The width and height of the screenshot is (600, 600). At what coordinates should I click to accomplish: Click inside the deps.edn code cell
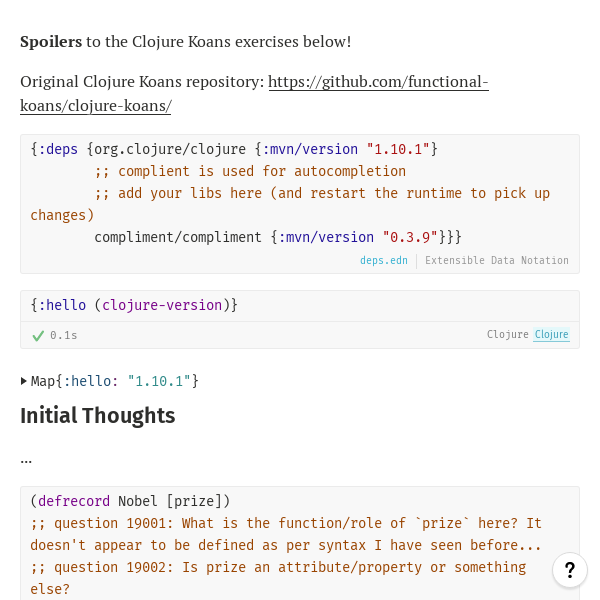[300, 192]
